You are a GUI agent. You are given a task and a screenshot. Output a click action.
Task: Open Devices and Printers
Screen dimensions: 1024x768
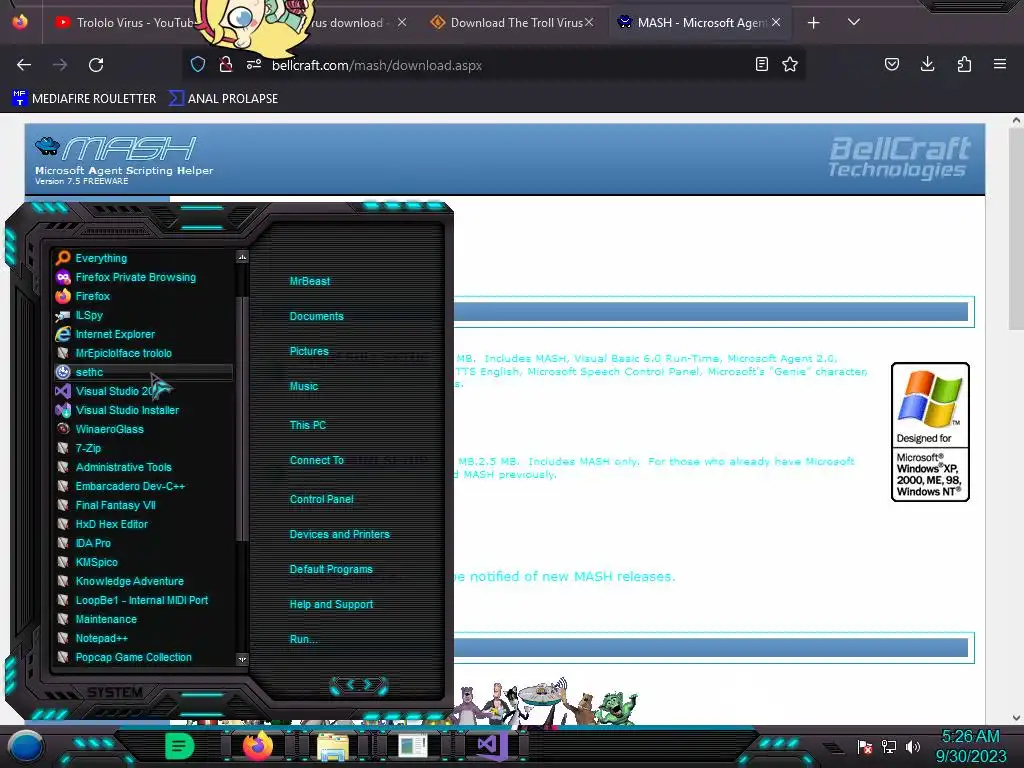340,534
